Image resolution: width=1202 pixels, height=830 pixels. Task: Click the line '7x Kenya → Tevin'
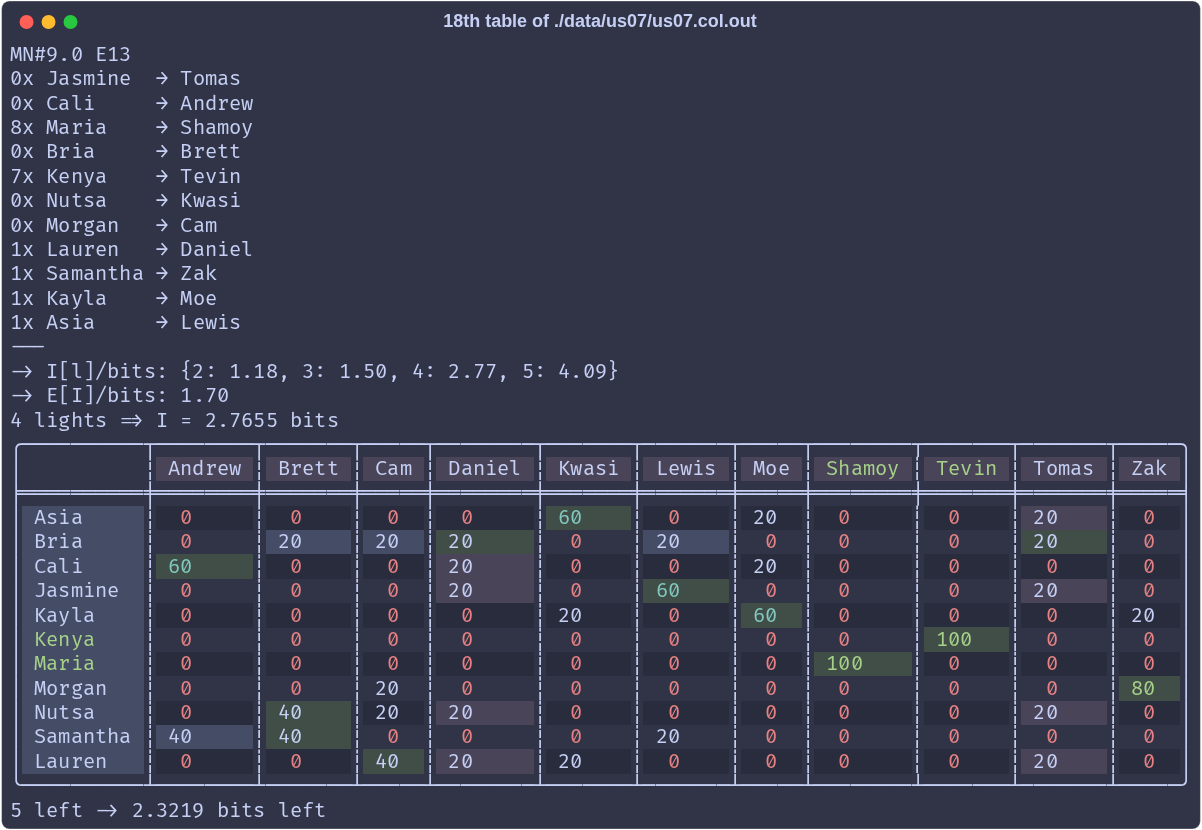click(126, 176)
